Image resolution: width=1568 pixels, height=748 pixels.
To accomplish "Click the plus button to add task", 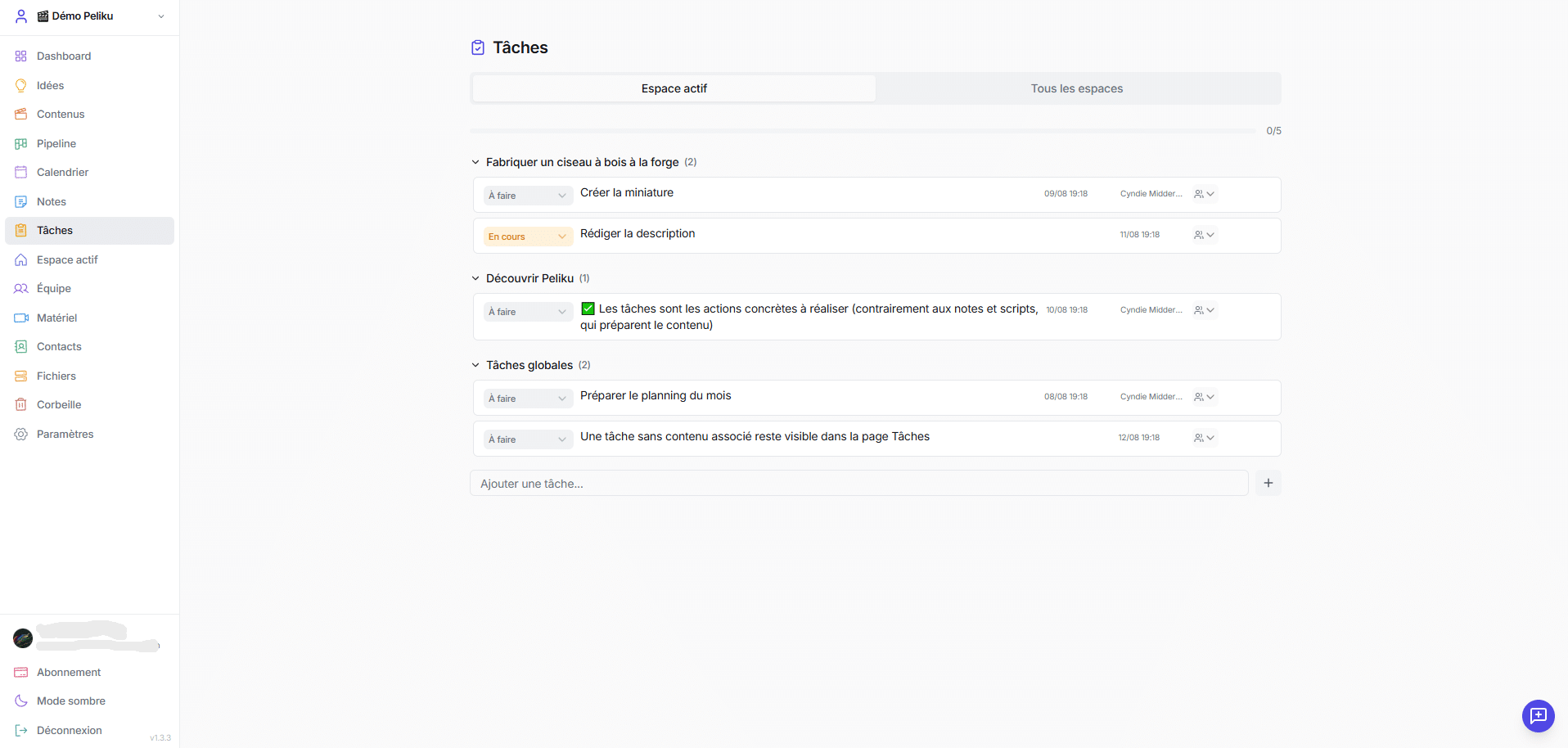I will pos(1268,483).
